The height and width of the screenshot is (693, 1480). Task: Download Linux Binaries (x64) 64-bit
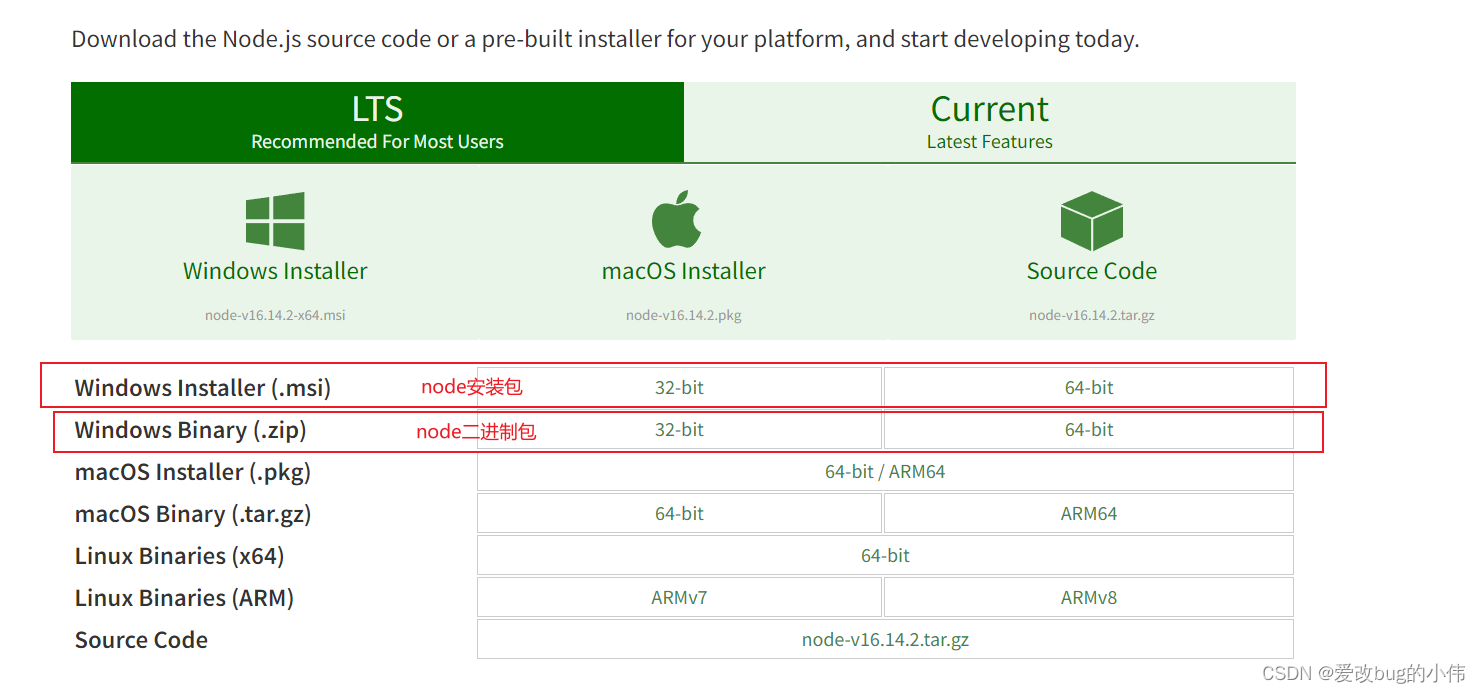coord(885,555)
